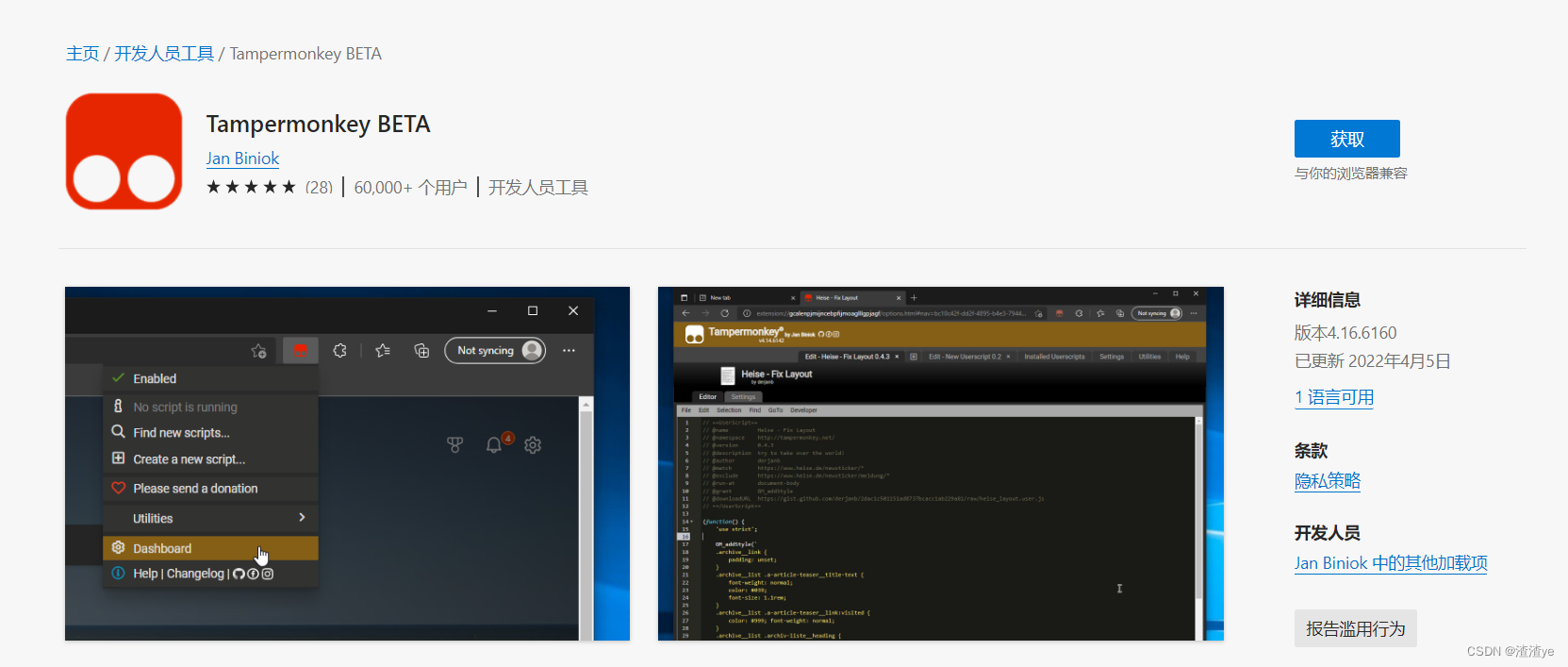Click the (28) ratings count

(319, 188)
